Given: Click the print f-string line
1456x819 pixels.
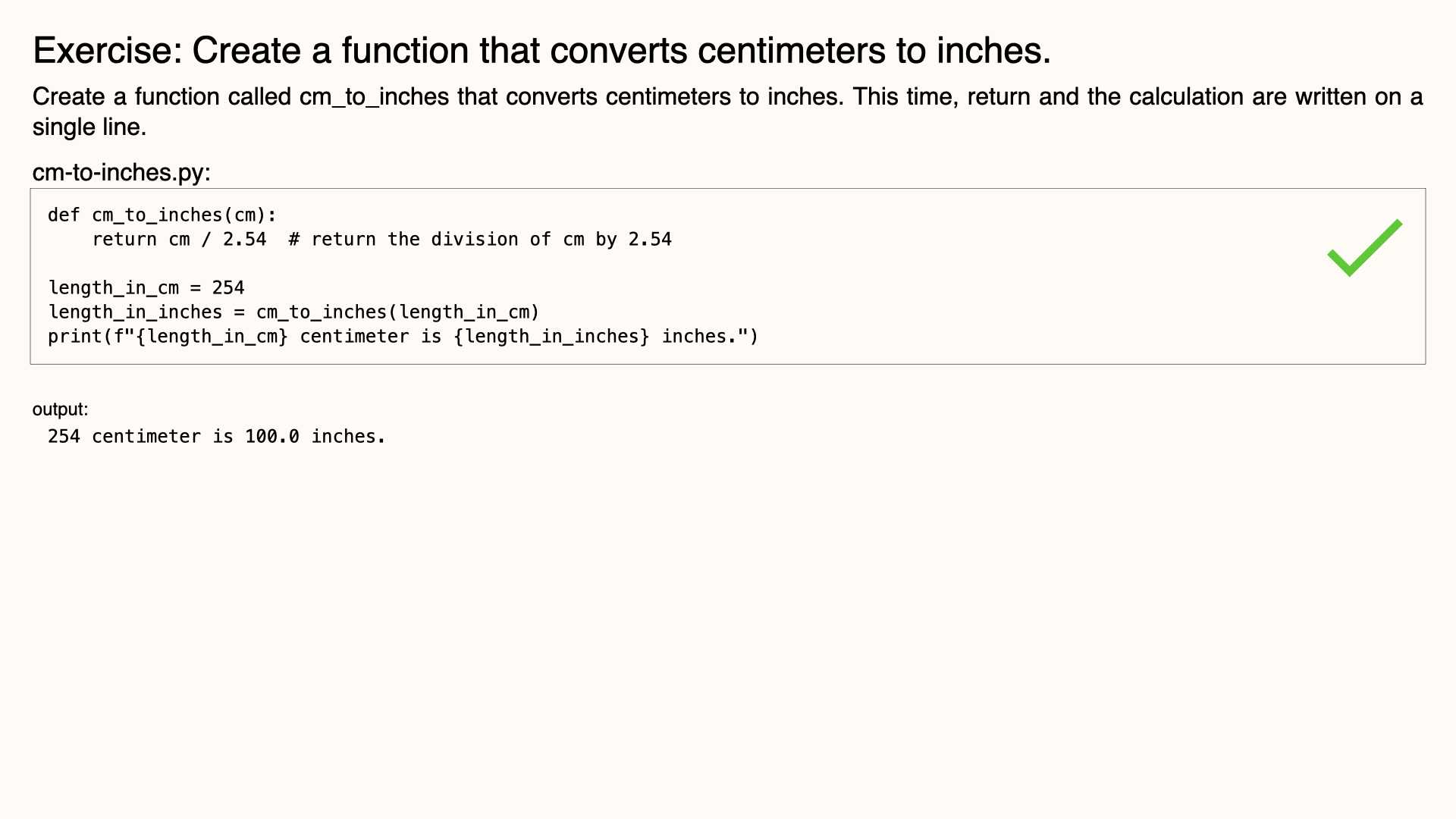Looking at the screenshot, I should tap(403, 337).
